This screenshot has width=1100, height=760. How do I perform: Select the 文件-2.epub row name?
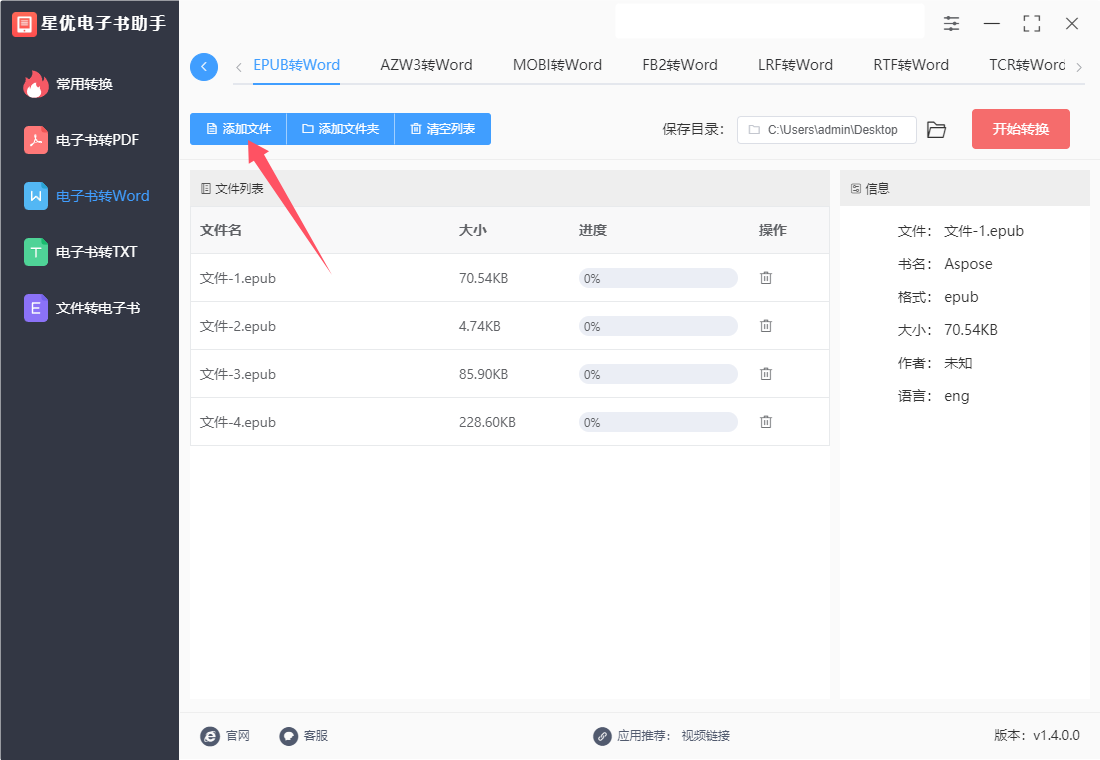(238, 326)
